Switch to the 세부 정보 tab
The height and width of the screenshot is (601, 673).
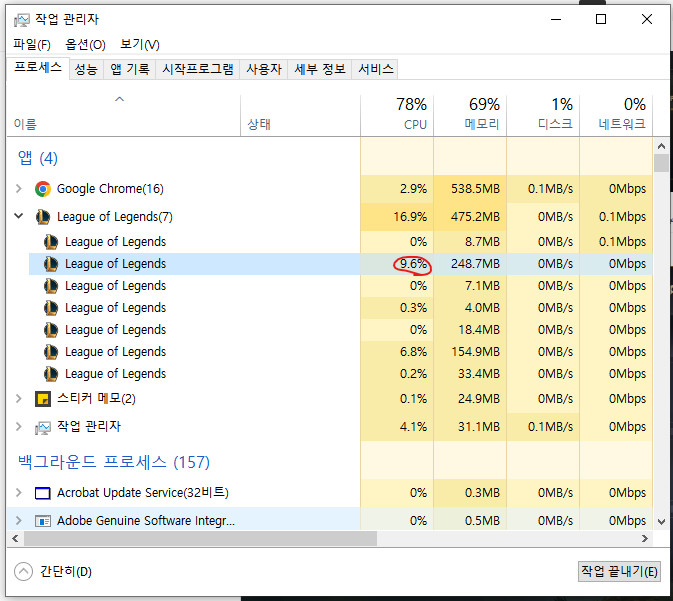pyautogui.click(x=320, y=69)
